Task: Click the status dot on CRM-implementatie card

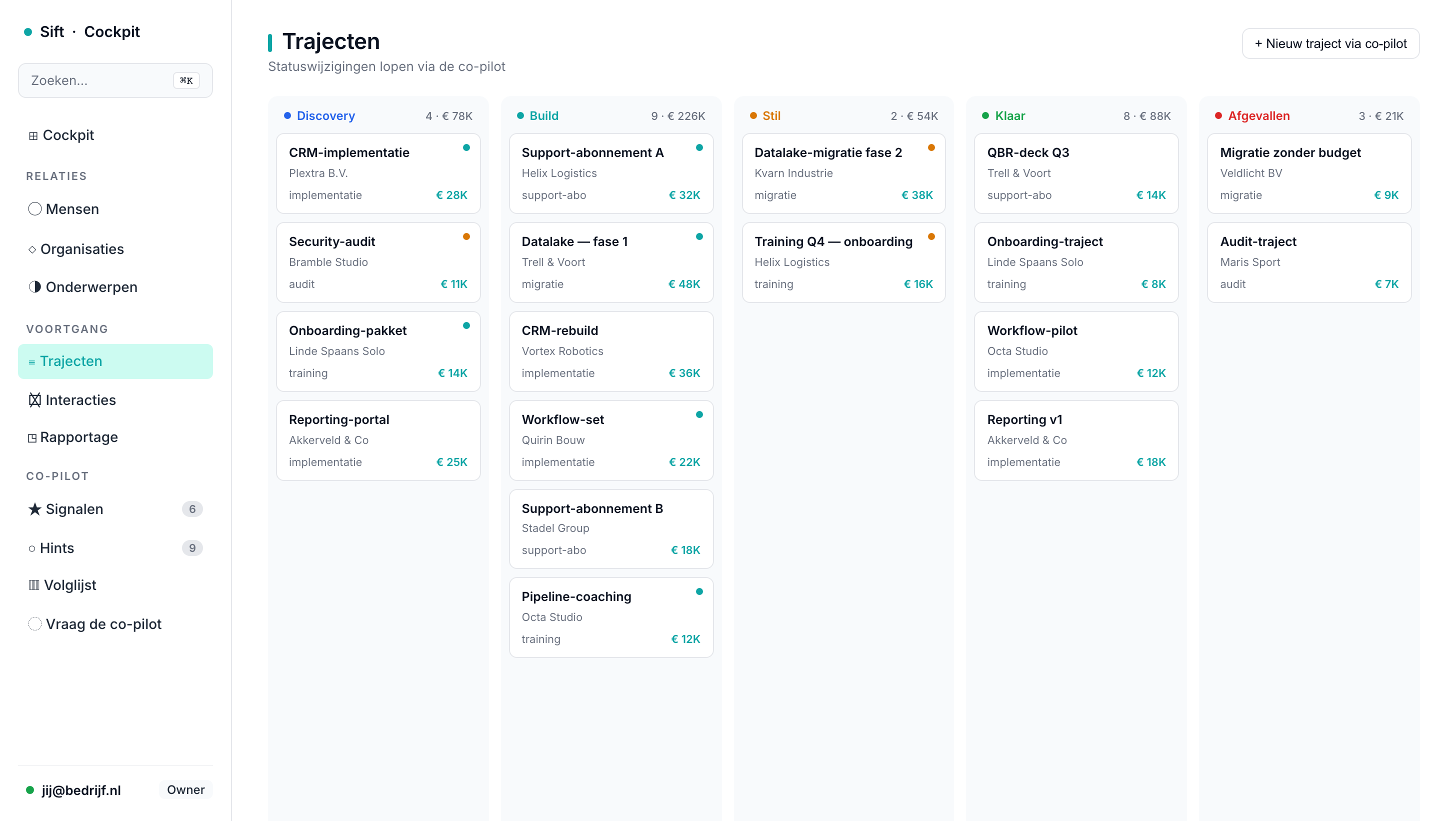Action: (x=466, y=148)
